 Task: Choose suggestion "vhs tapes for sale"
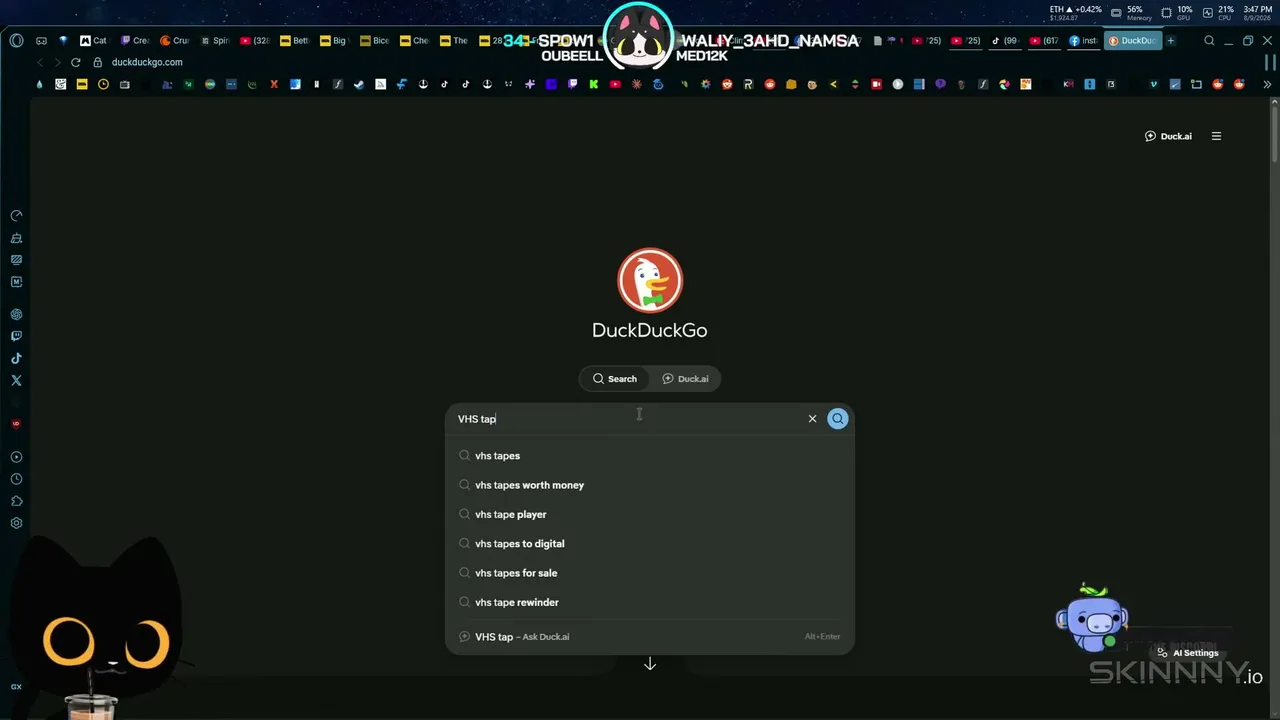[650, 573]
